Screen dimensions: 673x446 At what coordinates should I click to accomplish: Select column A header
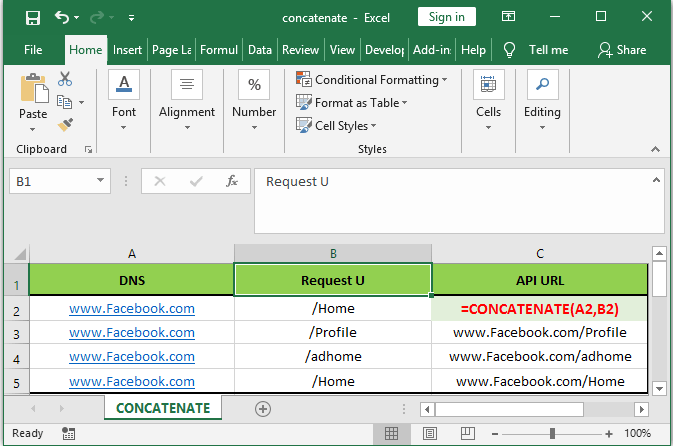point(132,254)
